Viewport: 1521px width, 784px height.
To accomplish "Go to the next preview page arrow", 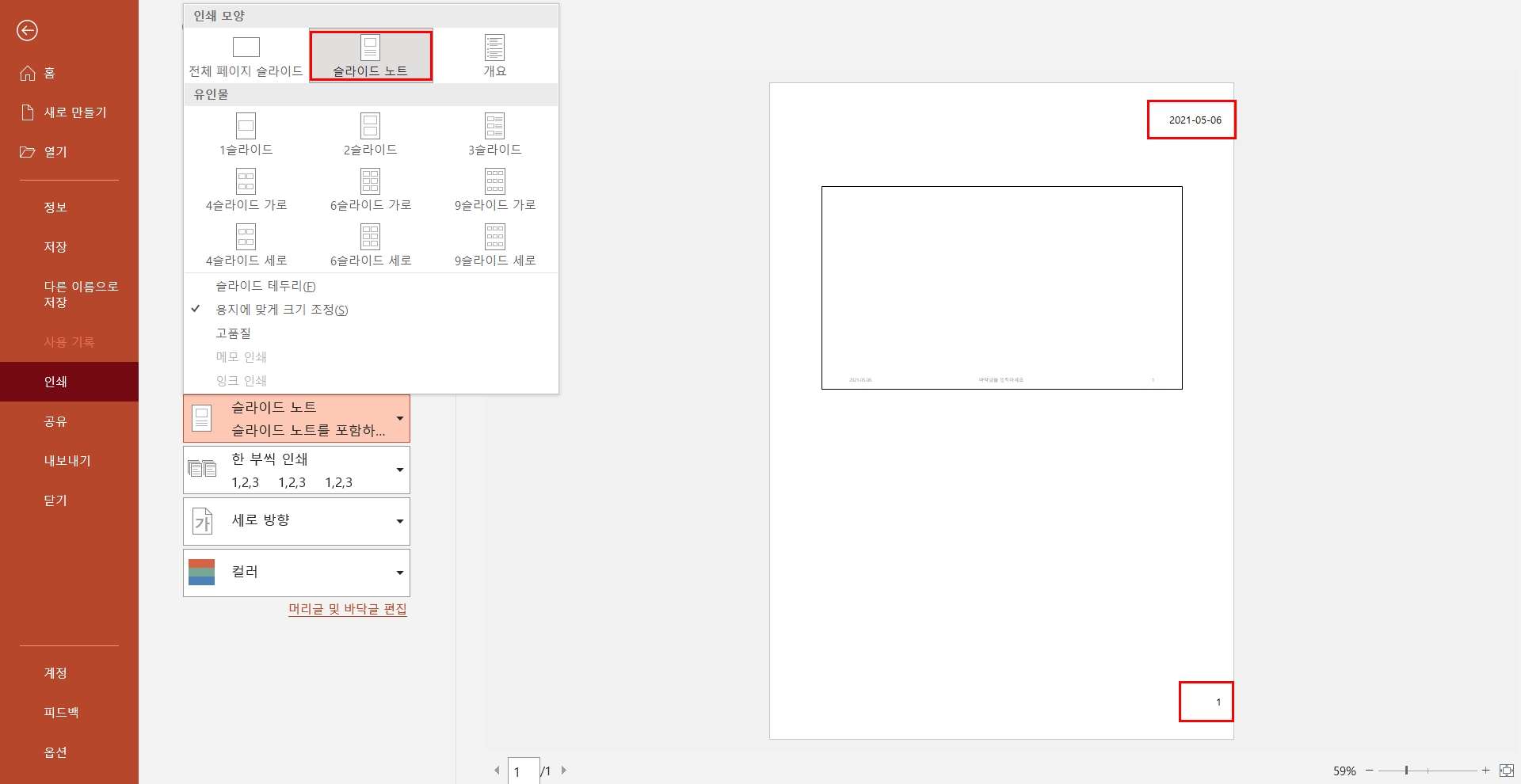I will [564, 770].
